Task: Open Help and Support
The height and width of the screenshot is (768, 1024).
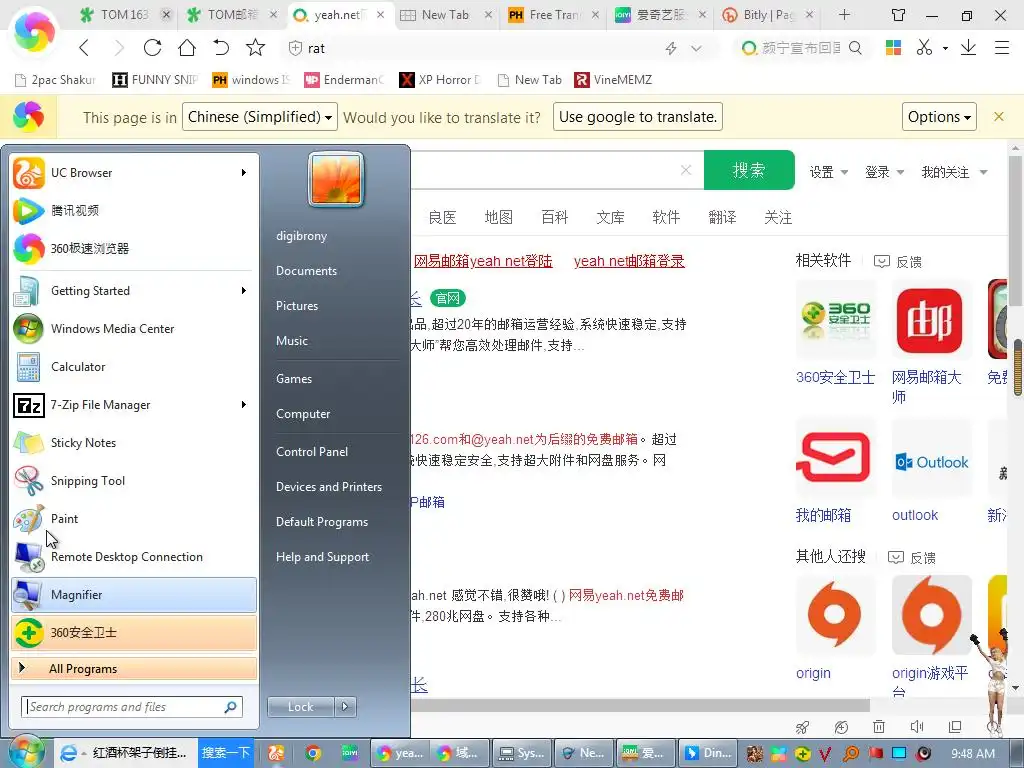Action: 322,557
